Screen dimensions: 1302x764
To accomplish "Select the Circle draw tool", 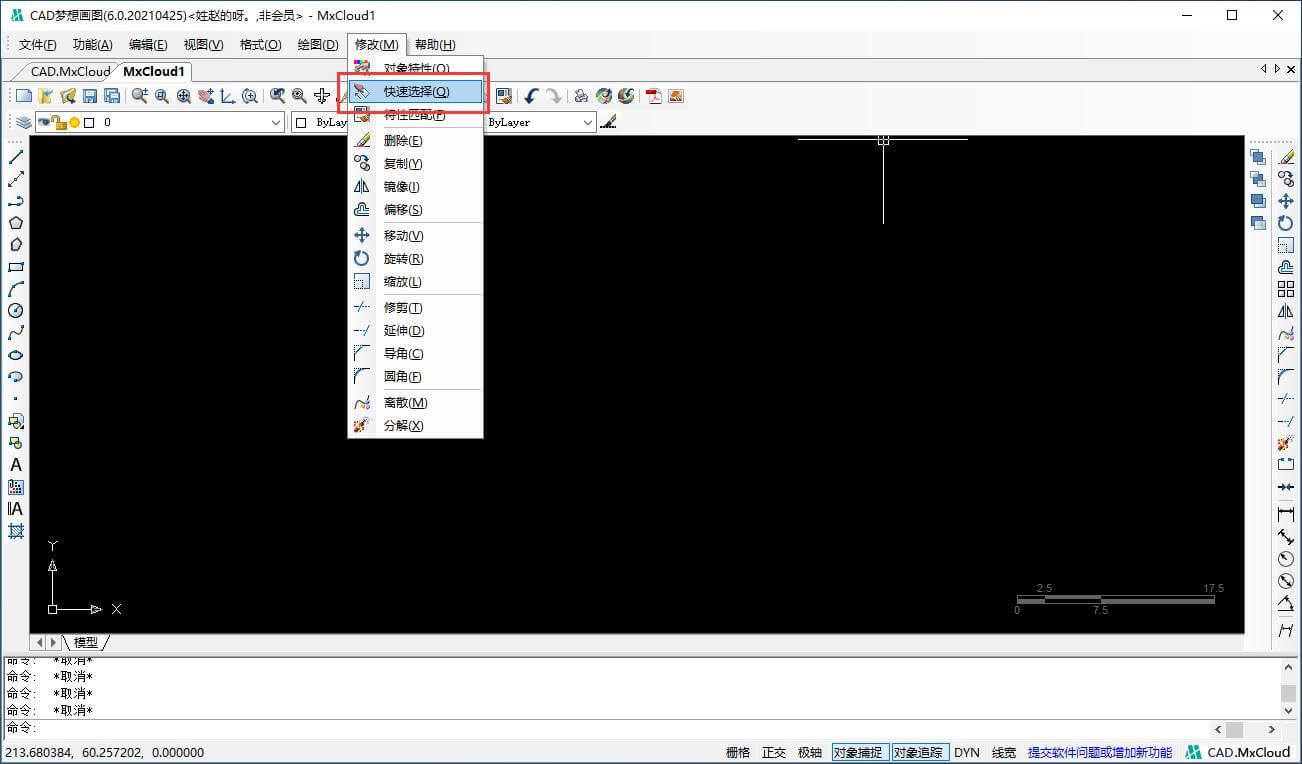I will pos(16,311).
